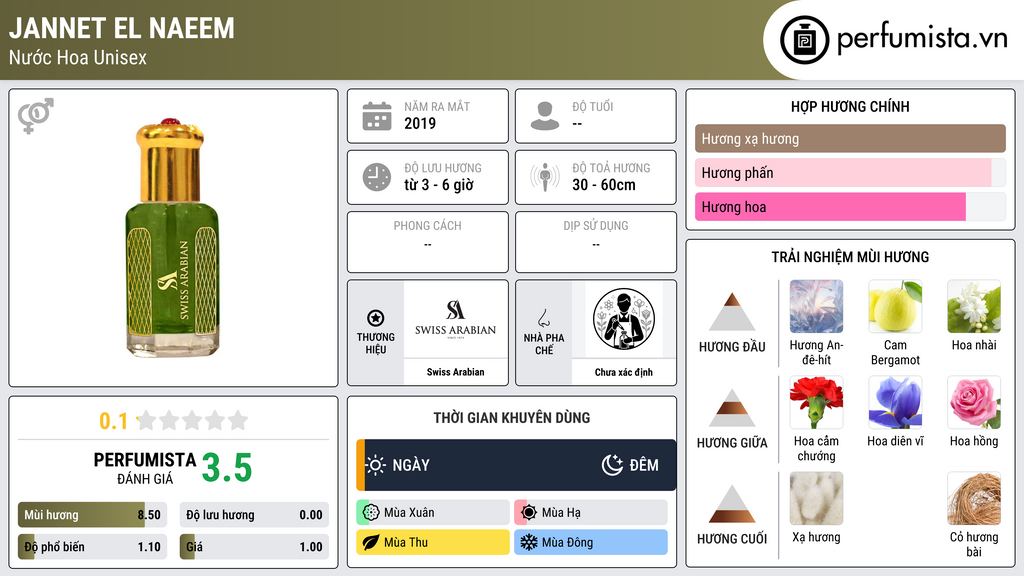Viewport: 1024px width, 576px height.
Task: Click the Swiss Arabian brand logo
Action: (455, 319)
